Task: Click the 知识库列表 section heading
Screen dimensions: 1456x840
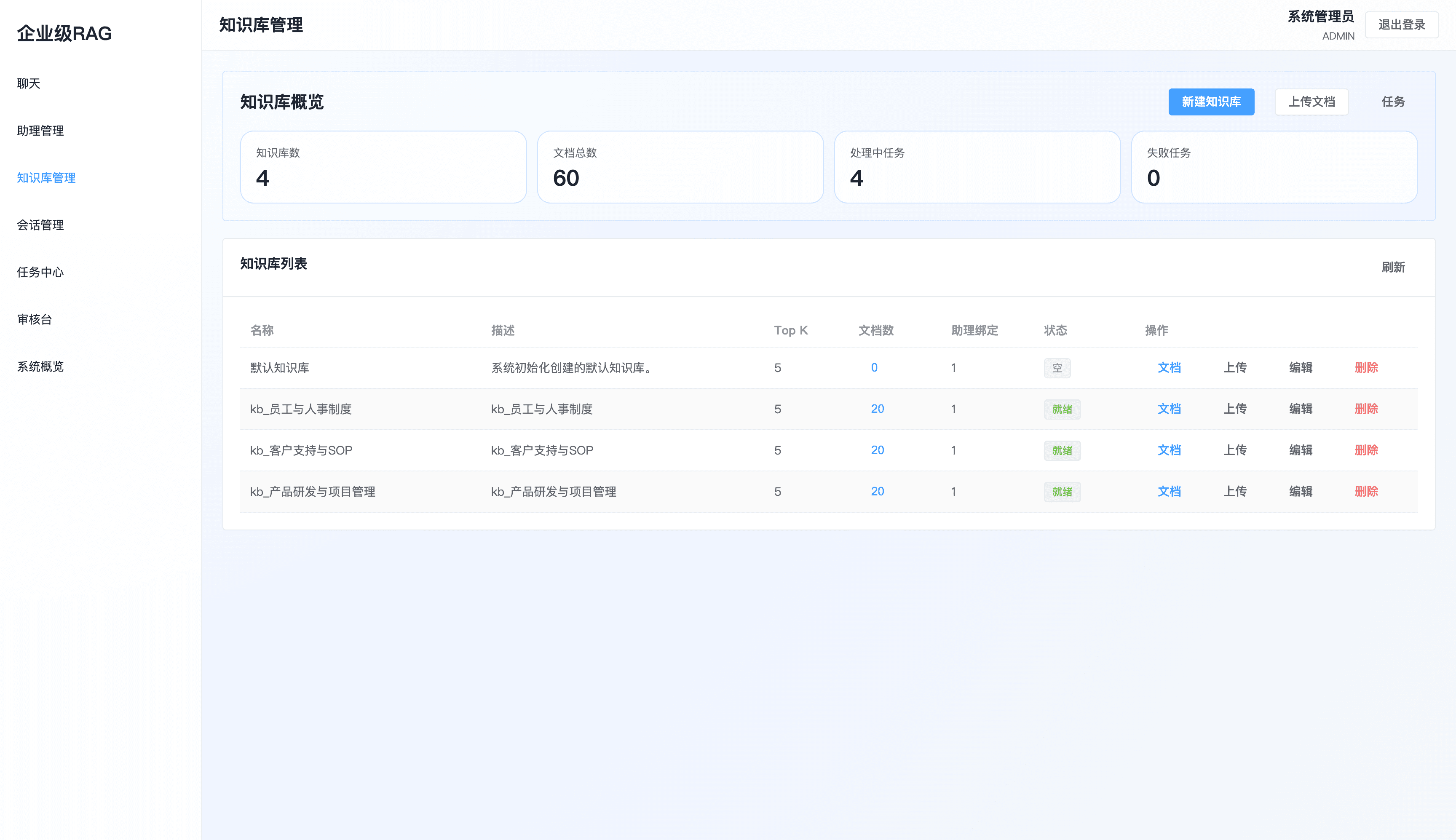Action: pos(273,264)
